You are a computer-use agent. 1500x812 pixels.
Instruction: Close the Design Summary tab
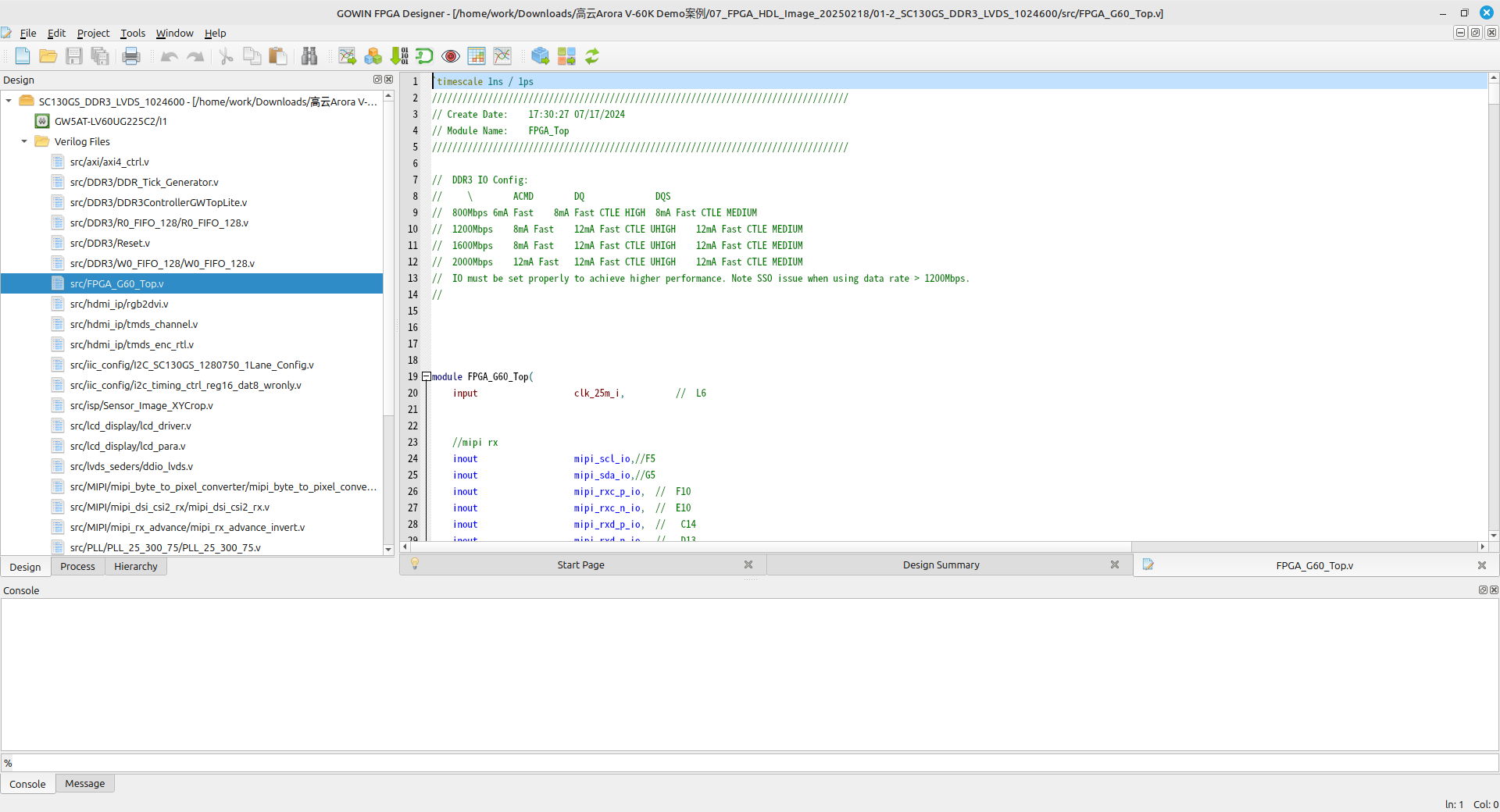tap(1115, 564)
